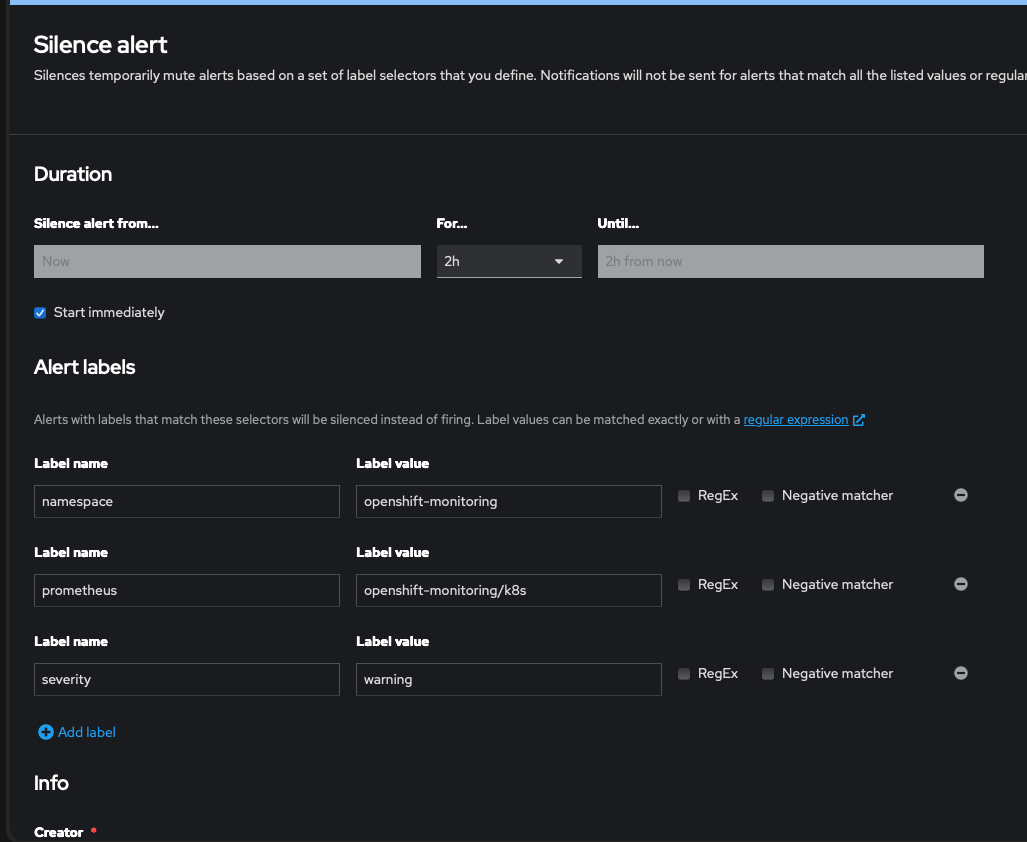Click the severity label name field

coord(186,679)
